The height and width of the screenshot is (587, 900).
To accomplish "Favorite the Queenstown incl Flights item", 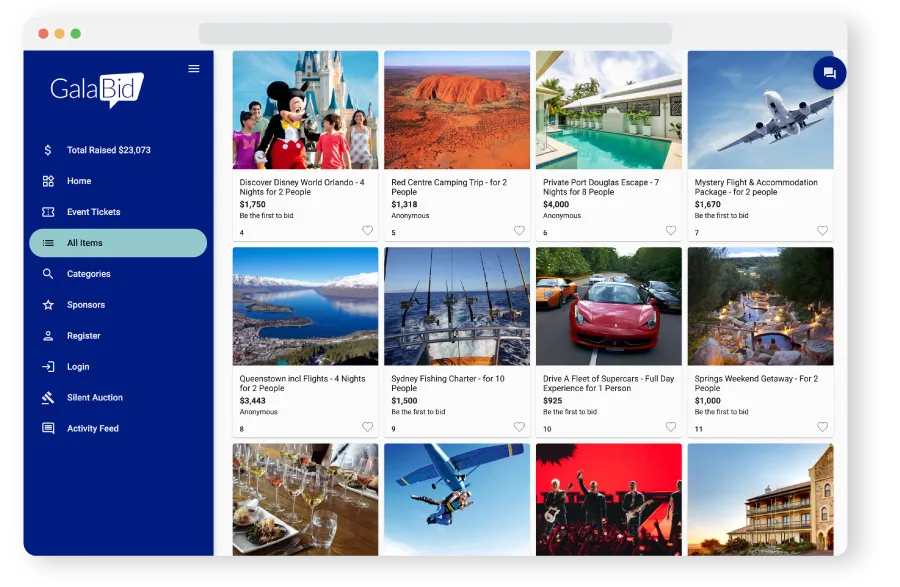I will pos(367,427).
